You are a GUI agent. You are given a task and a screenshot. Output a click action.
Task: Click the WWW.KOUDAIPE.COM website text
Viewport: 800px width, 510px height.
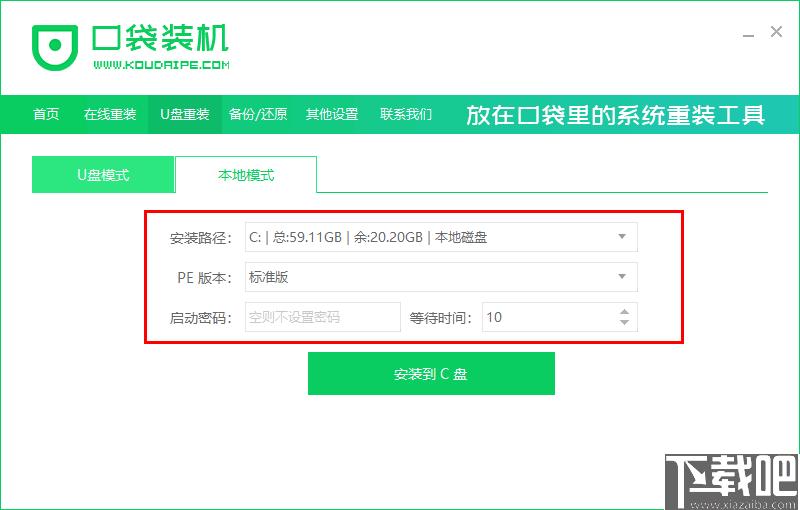[x=161, y=65]
